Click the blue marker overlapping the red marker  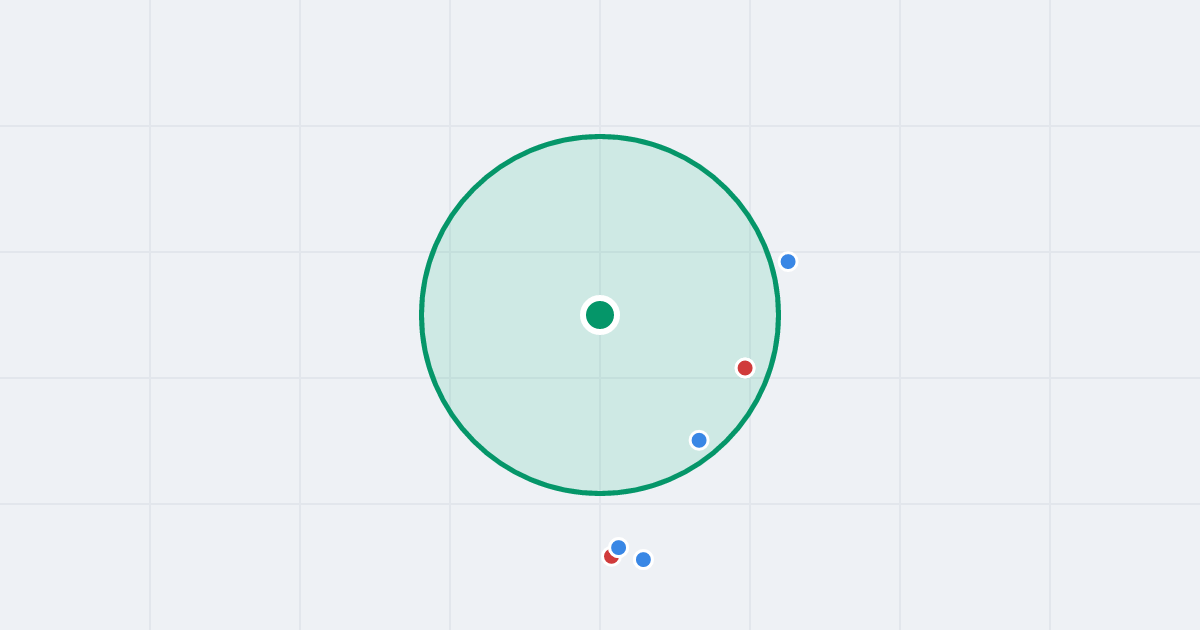[x=619, y=547]
